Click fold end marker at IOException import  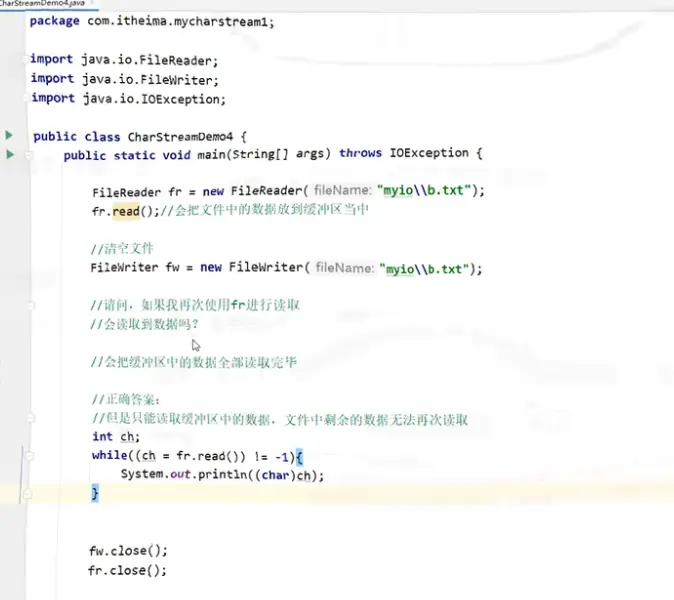27,98
